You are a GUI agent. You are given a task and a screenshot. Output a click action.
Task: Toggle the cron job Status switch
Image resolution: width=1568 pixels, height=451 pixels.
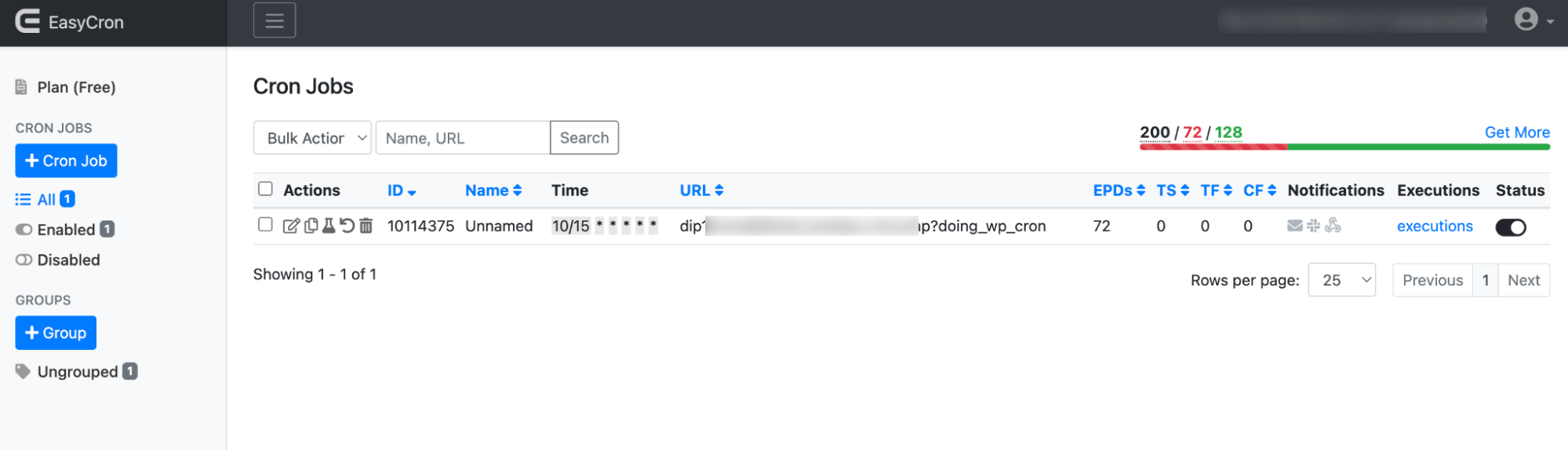pyautogui.click(x=1510, y=227)
